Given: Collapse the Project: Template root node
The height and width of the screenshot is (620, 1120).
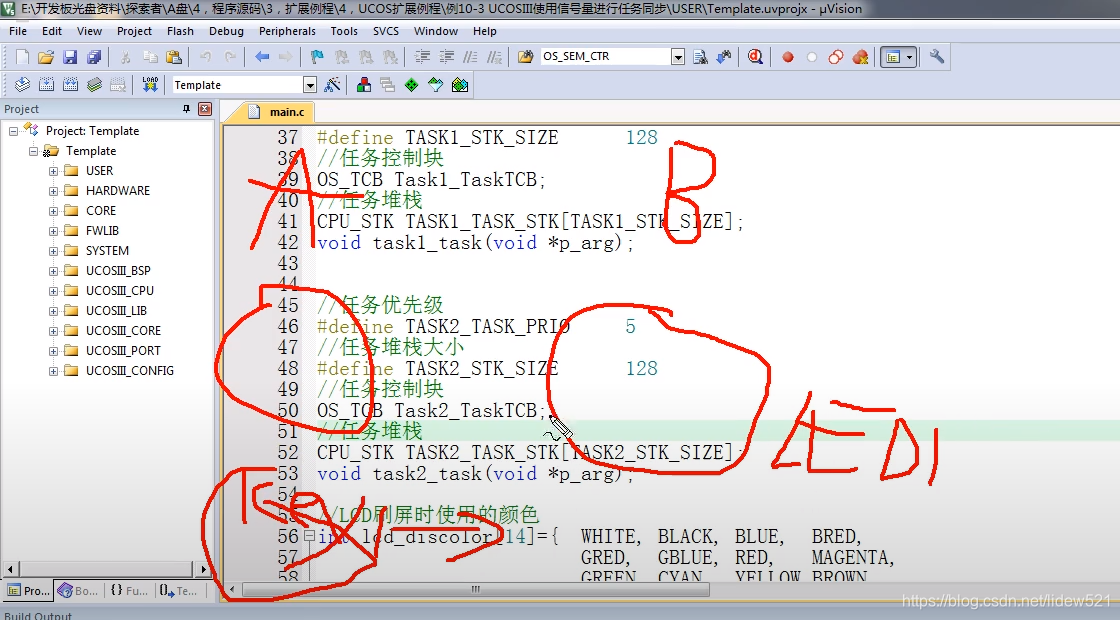Looking at the screenshot, I should click(14, 131).
